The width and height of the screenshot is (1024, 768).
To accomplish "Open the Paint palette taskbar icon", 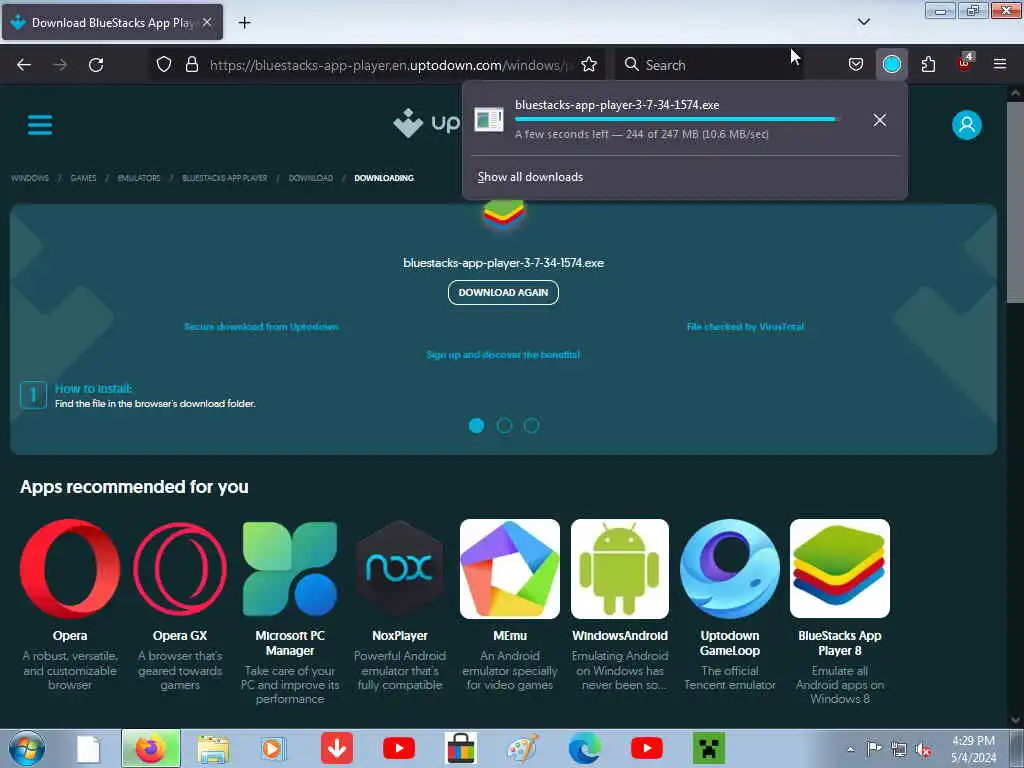I will [523, 748].
